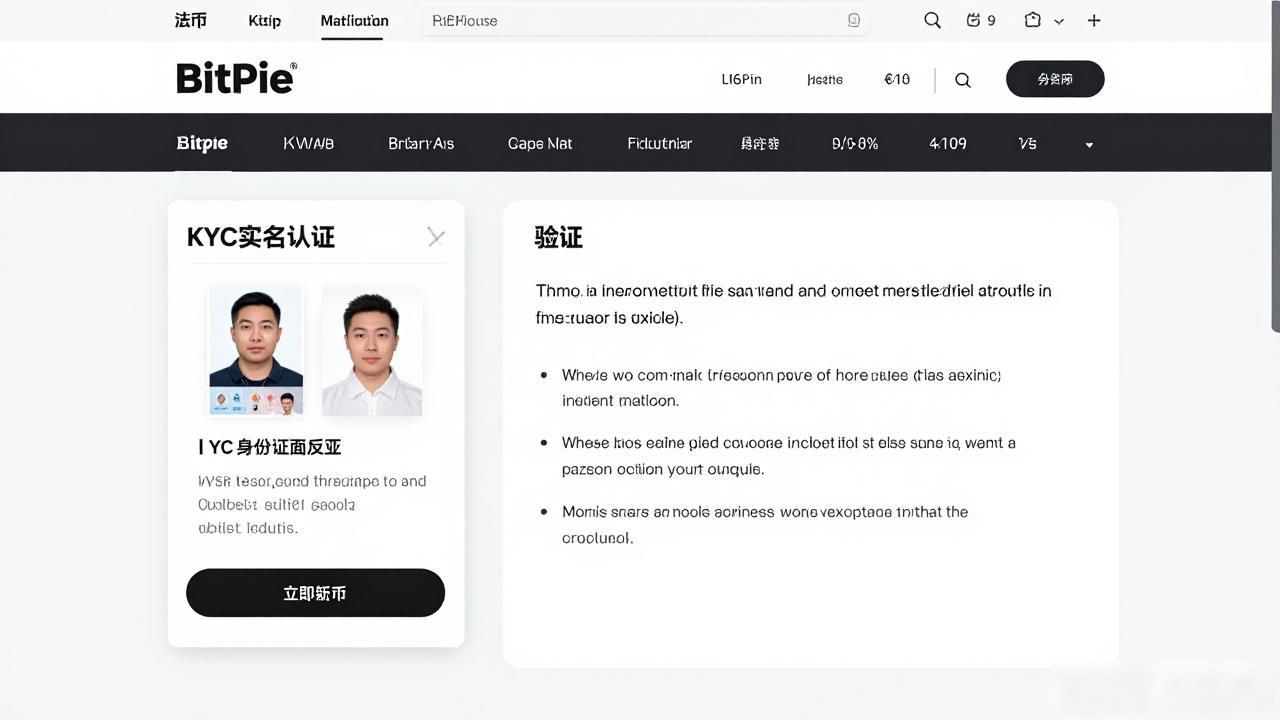Click the search icon beside €10
This screenshot has width=1280, height=720.
click(x=963, y=80)
